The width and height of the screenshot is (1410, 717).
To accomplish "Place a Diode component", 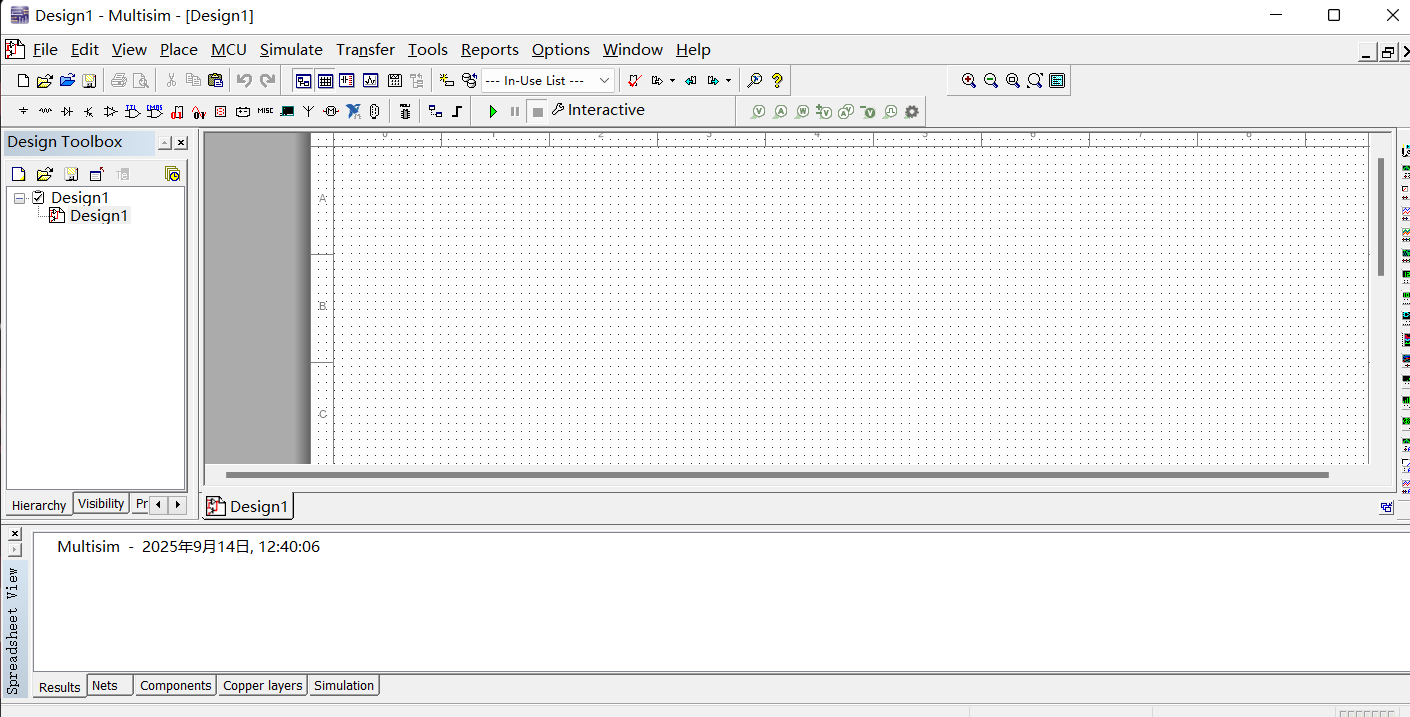I will pyautogui.click(x=67, y=111).
